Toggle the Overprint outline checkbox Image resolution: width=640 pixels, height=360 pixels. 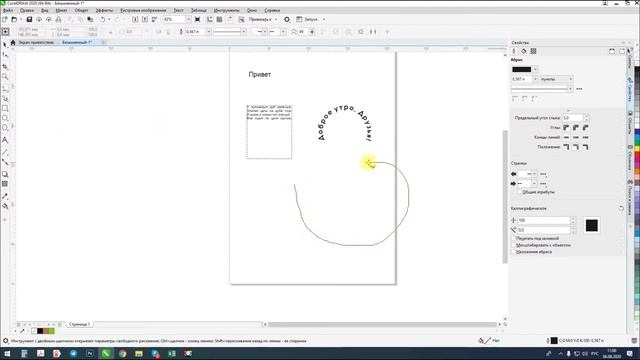point(514,252)
